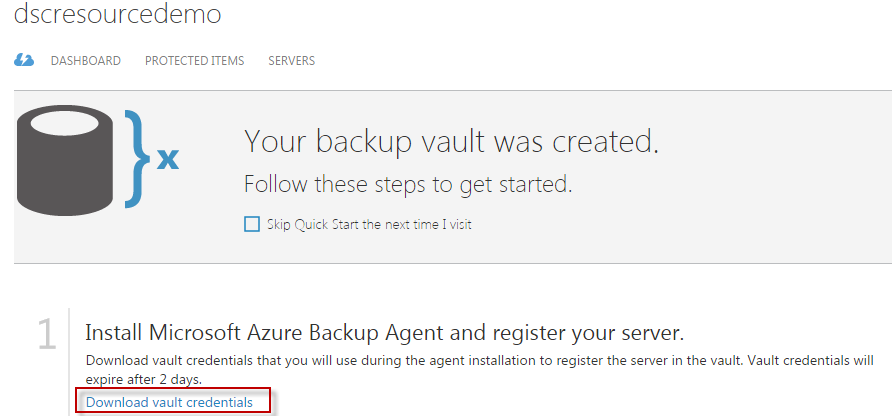
Task: Open the Protected Items tab
Action: [x=194, y=61]
